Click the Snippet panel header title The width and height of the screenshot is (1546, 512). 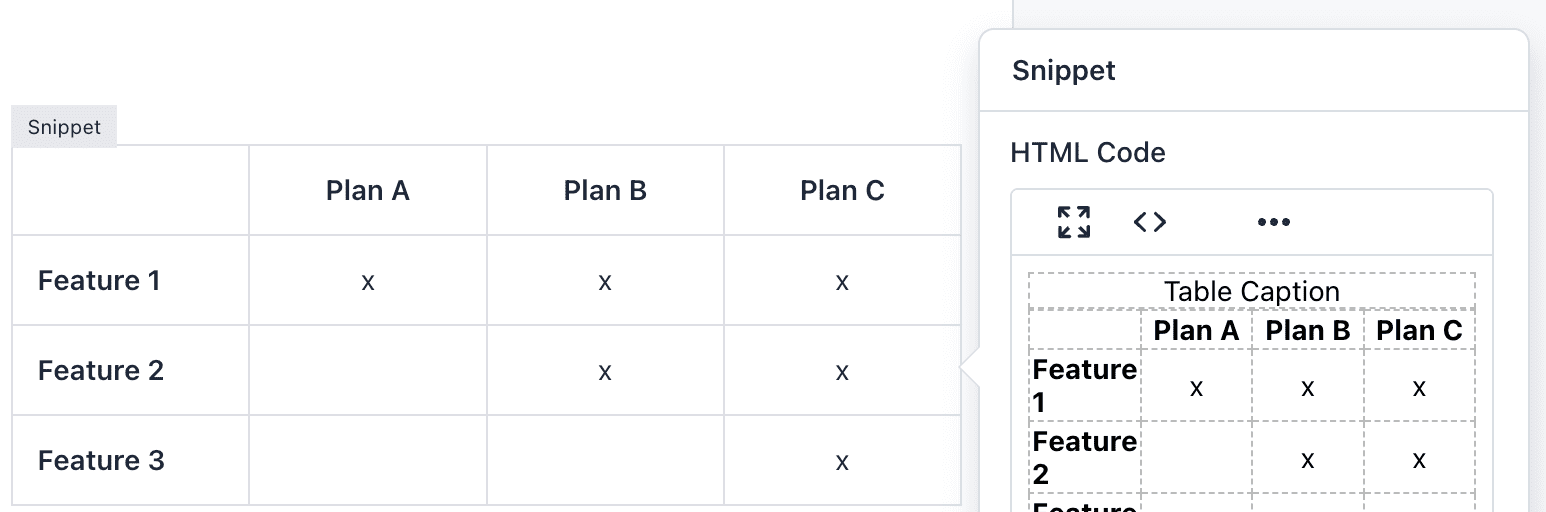(1064, 71)
